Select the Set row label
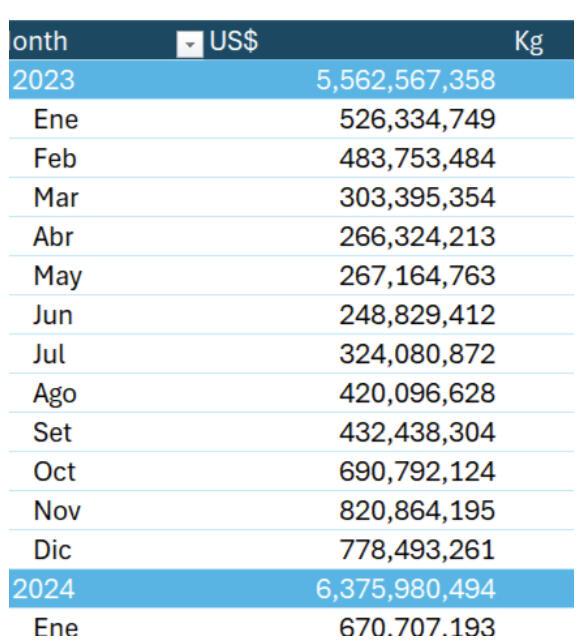The height and width of the screenshot is (644, 577). [53, 432]
